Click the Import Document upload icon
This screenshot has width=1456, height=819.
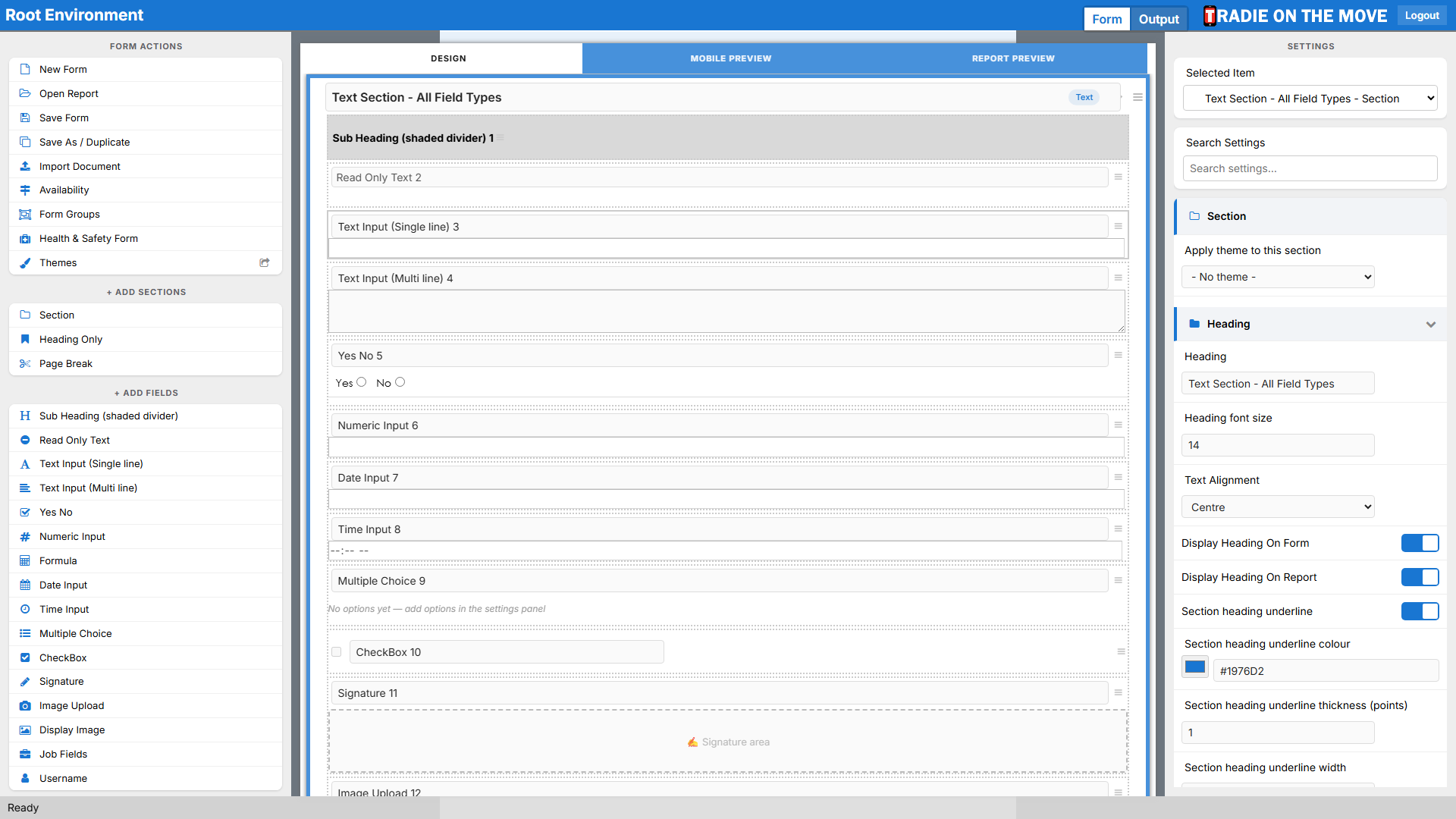[x=25, y=166]
